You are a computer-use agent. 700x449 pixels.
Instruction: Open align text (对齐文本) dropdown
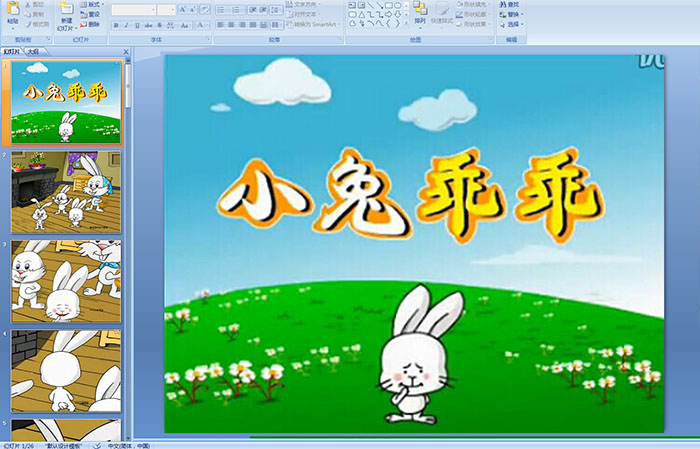pos(303,14)
